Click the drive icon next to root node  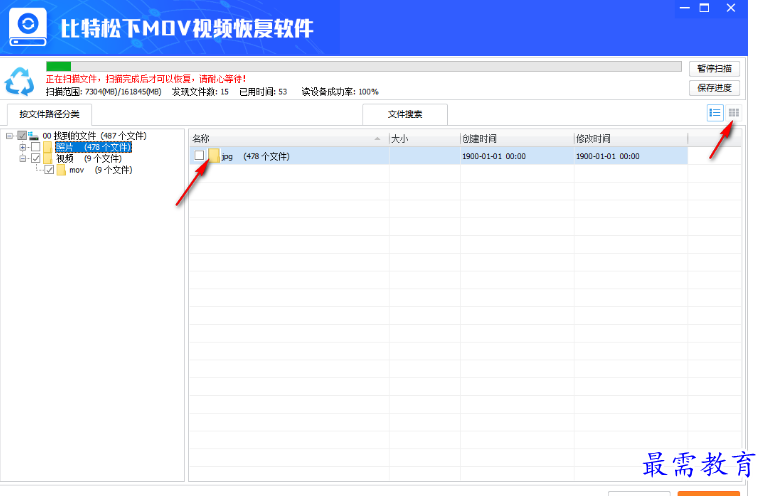point(33,135)
